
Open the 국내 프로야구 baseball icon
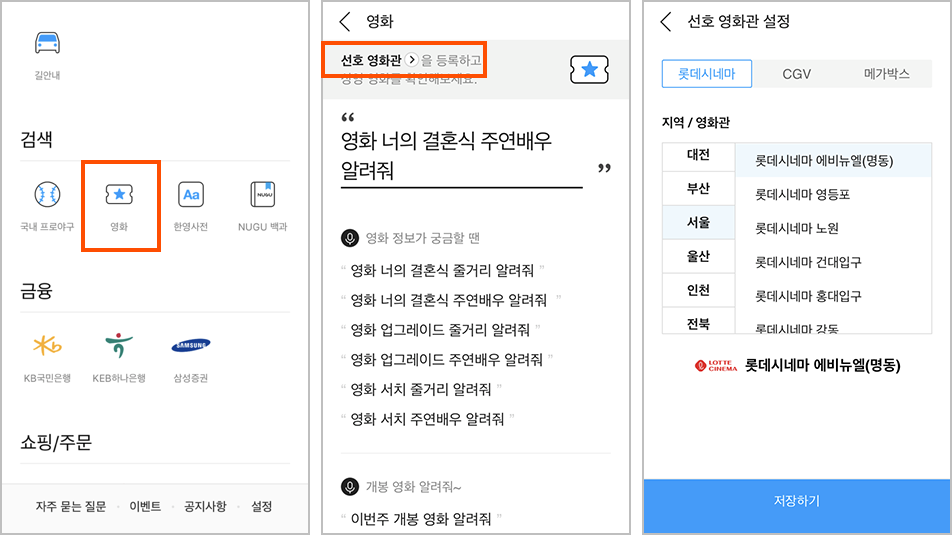click(47, 195)
